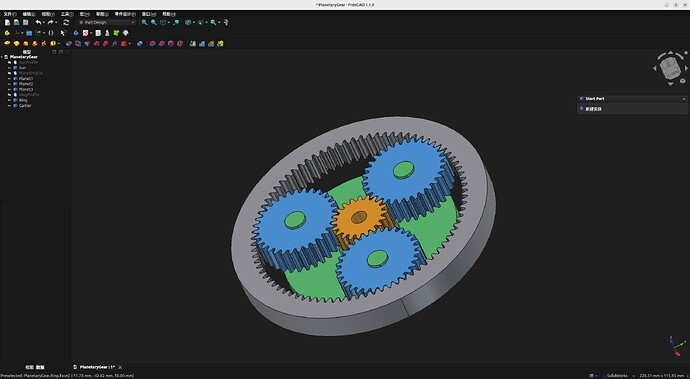Select the Polar Pattern tool
The width and height of the screenshot is (690, 379).
pos(211,44)
